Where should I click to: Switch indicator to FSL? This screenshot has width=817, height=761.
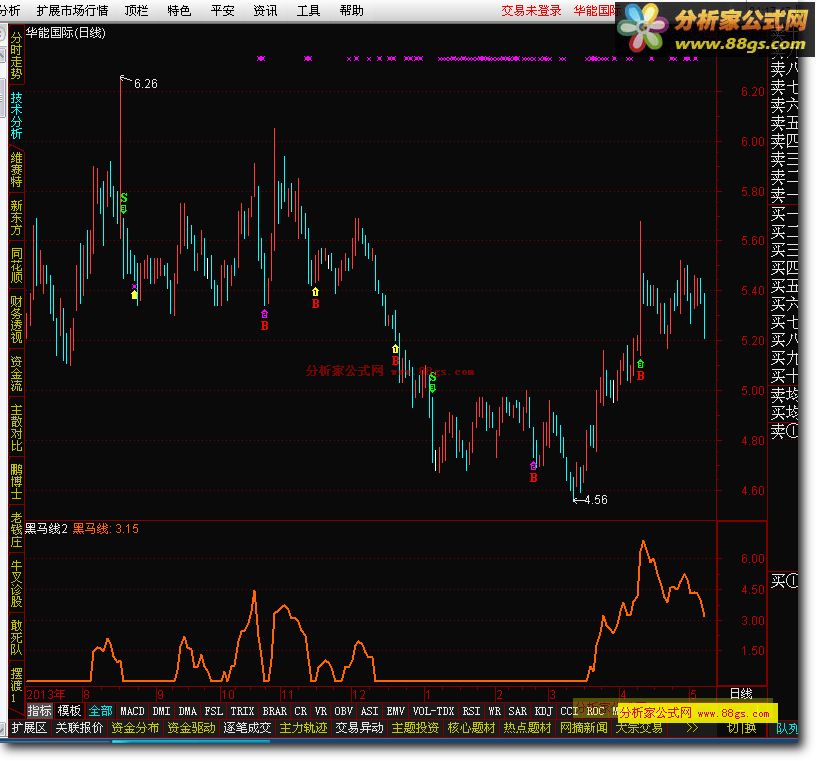[214, 711]
